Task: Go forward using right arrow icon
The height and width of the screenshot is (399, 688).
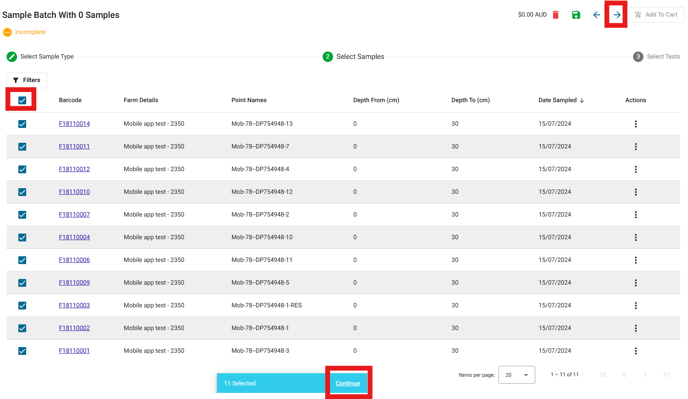Action: point(617,15)
